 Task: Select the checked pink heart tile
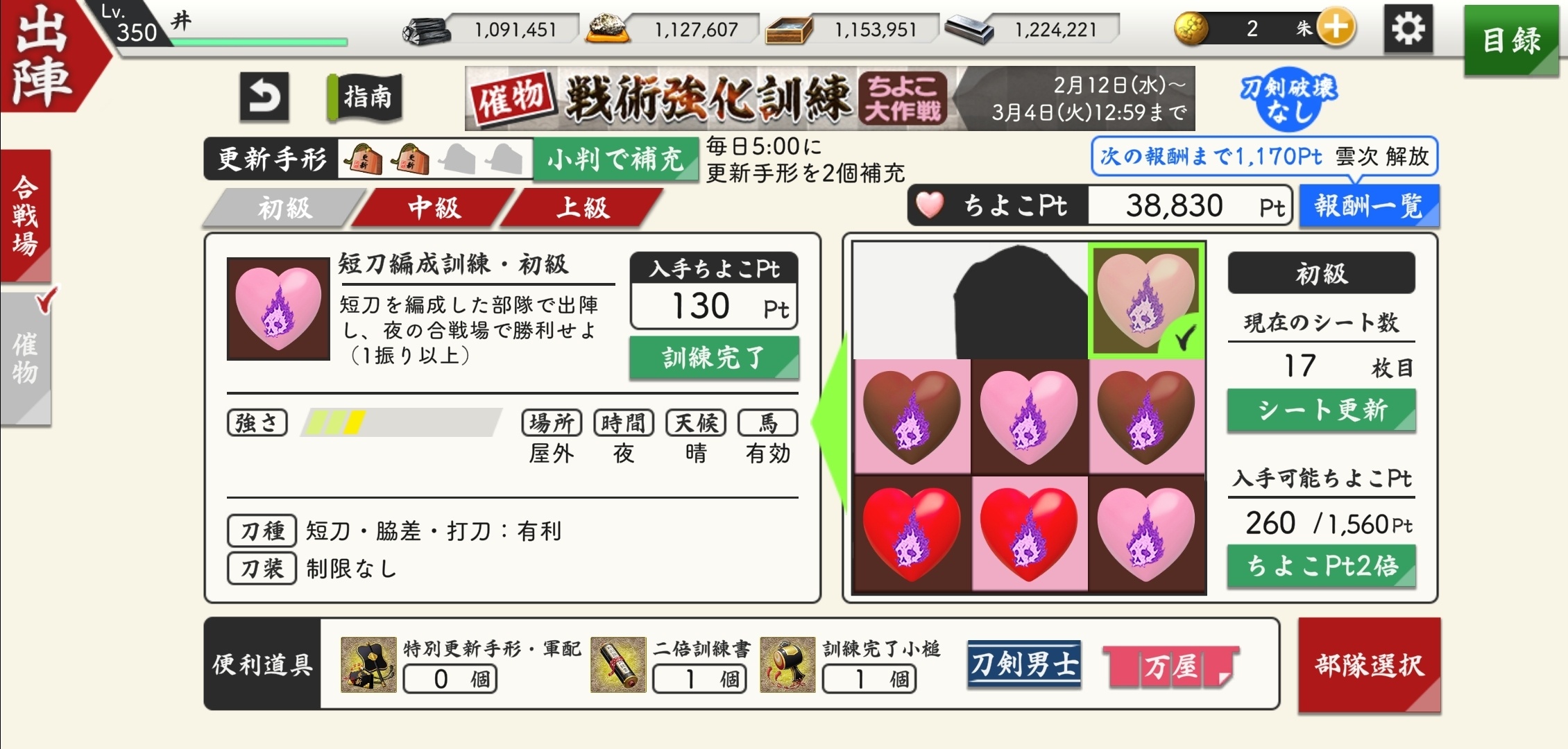[x=1147, y=300]
